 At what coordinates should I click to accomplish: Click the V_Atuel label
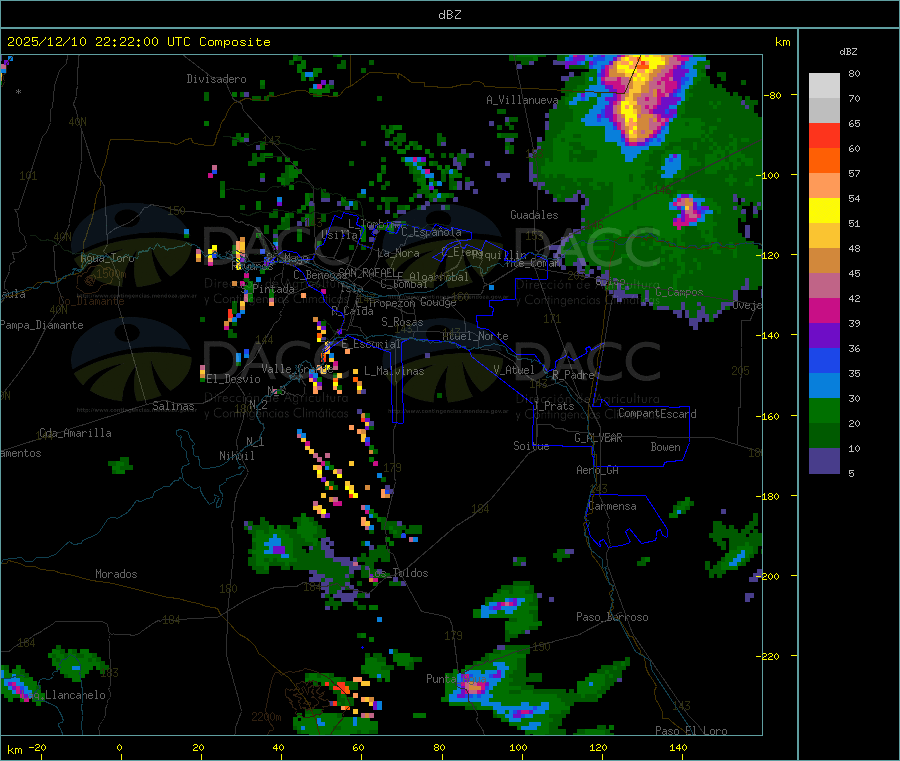(x=514, y=370)
